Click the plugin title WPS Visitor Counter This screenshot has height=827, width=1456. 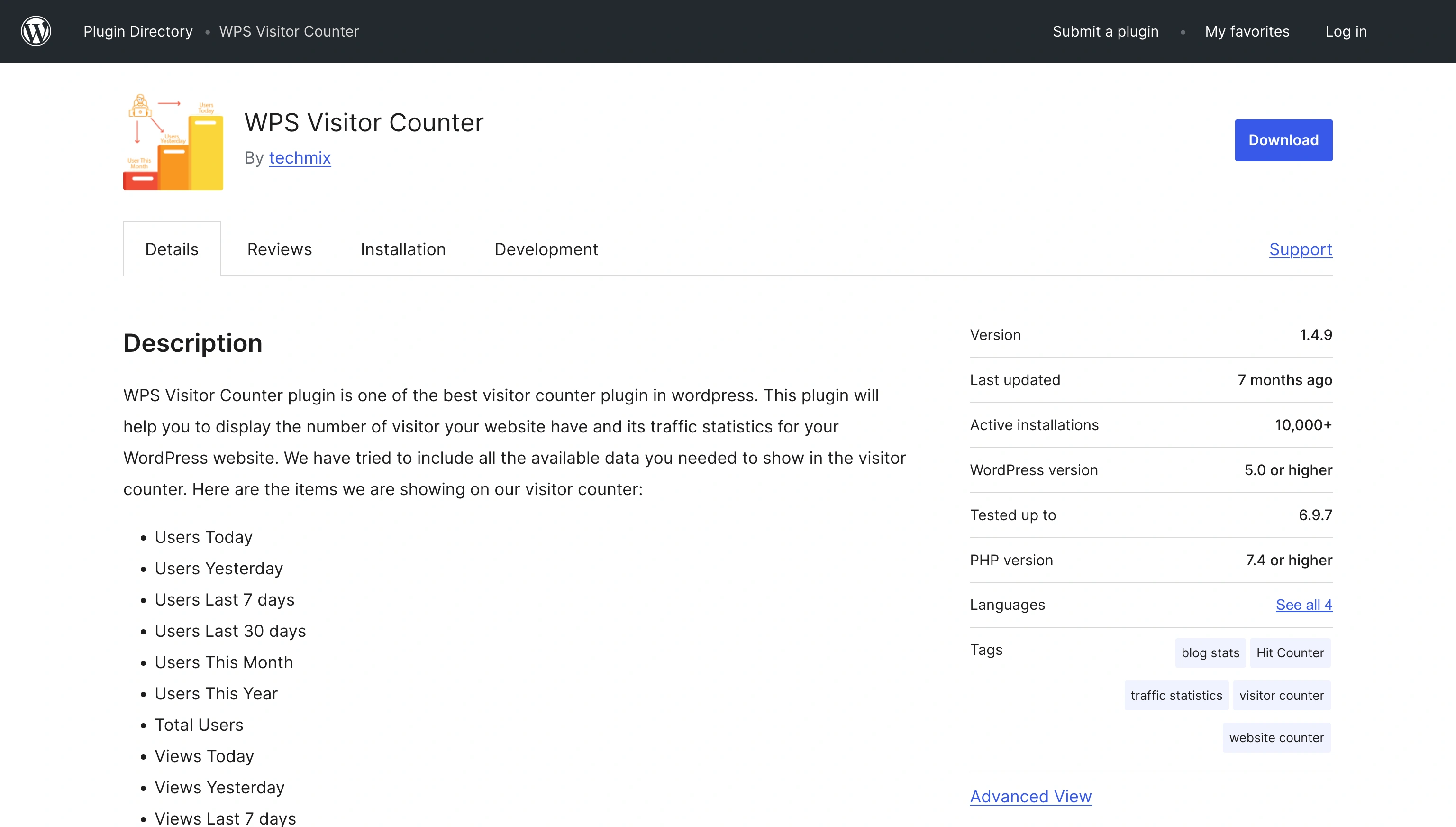tap(364, 122)
